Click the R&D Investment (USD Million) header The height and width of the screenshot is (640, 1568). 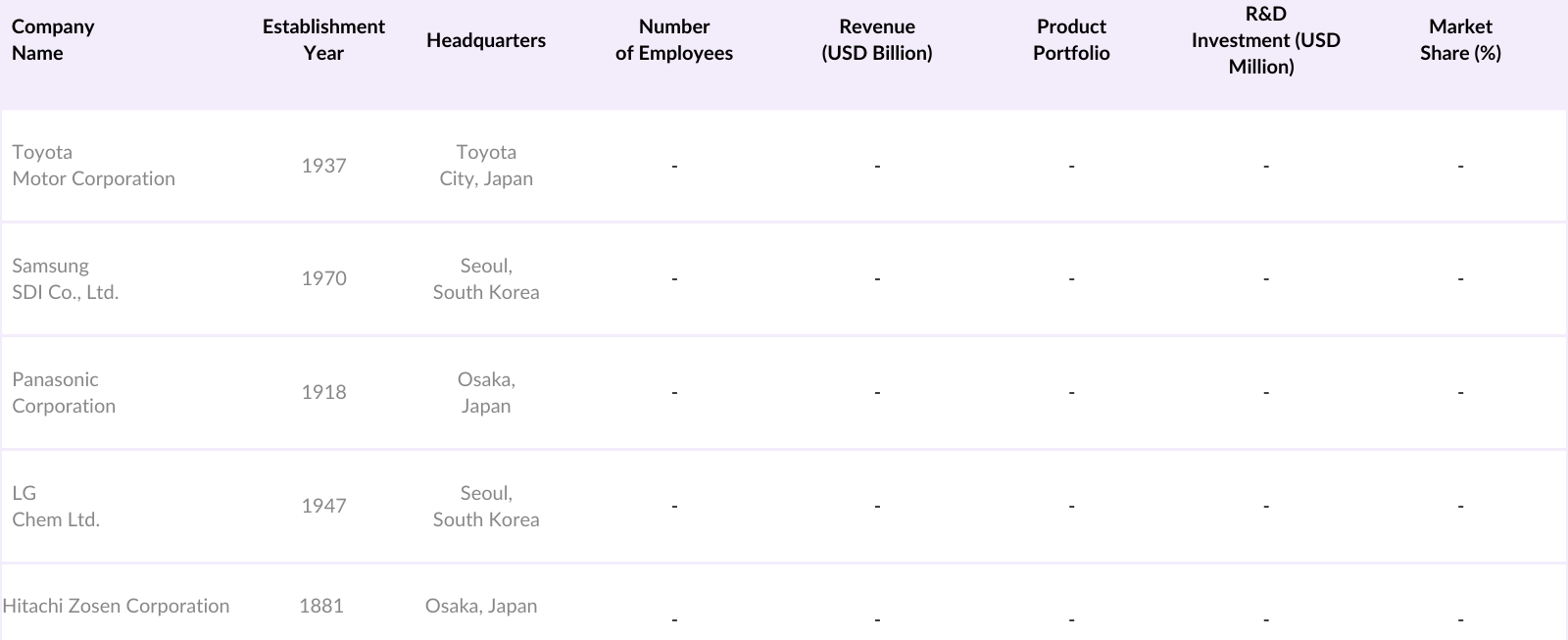(x=1265, y=40)
